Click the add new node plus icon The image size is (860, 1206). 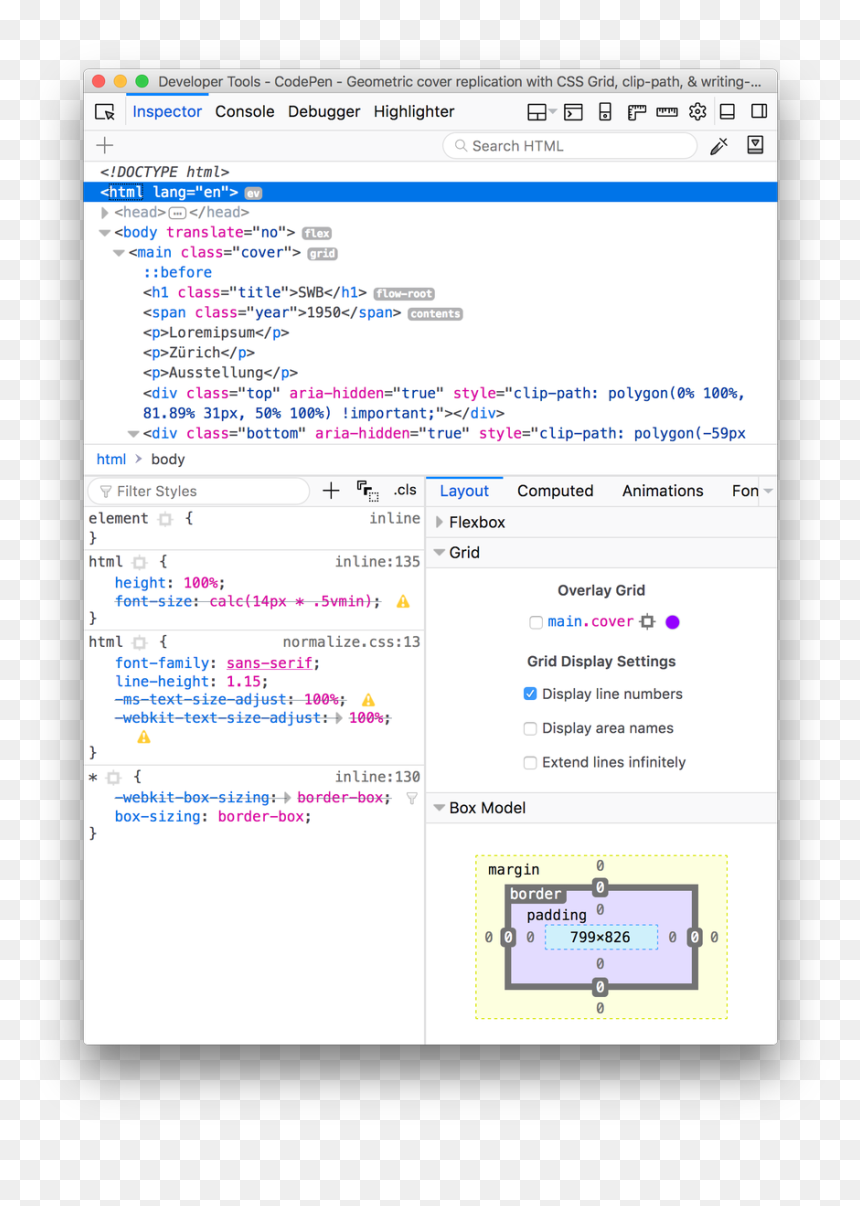click(x=105, y=146)
